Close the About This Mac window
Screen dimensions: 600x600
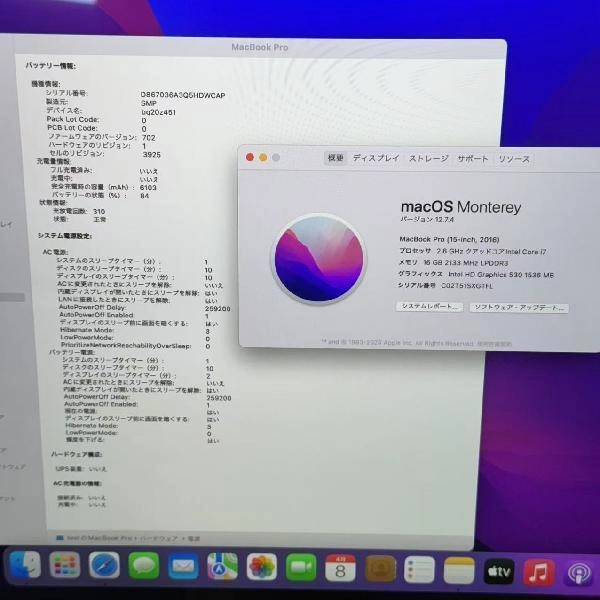click(x=250, y=157)
